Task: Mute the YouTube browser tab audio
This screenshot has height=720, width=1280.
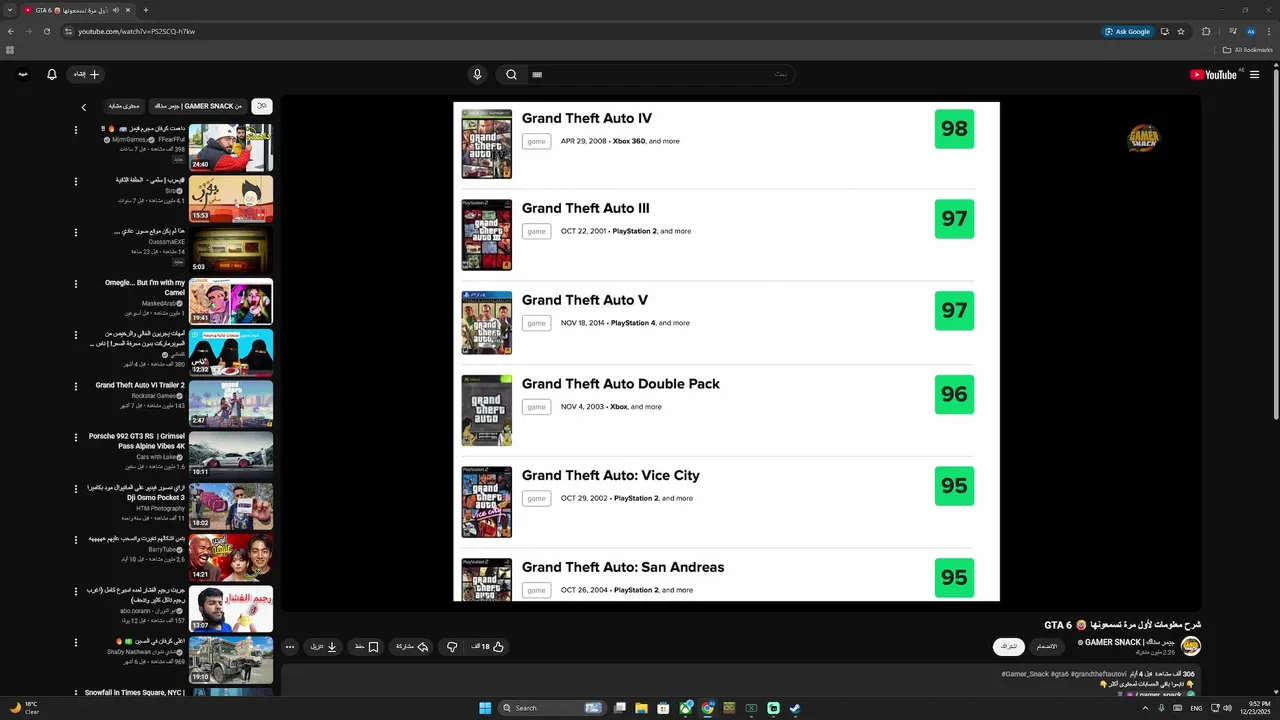Action: 116,10
